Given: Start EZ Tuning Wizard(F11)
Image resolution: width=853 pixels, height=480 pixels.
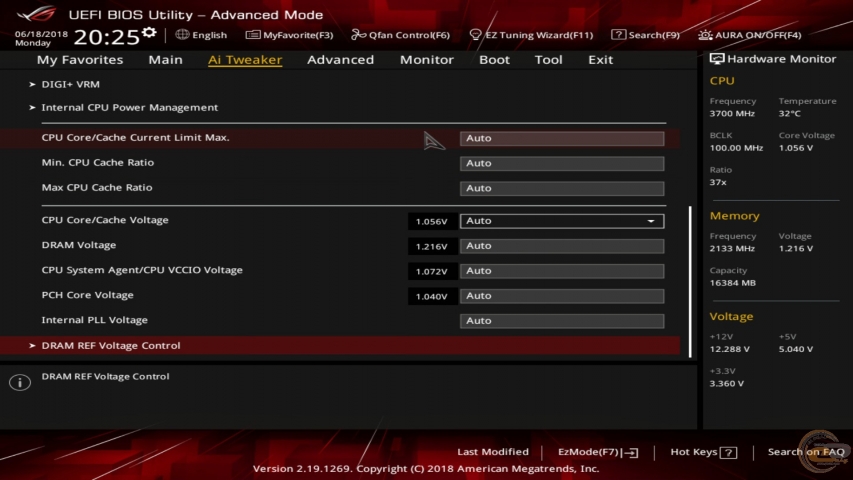Looking at the screenshot, I should tap(531, 35).
